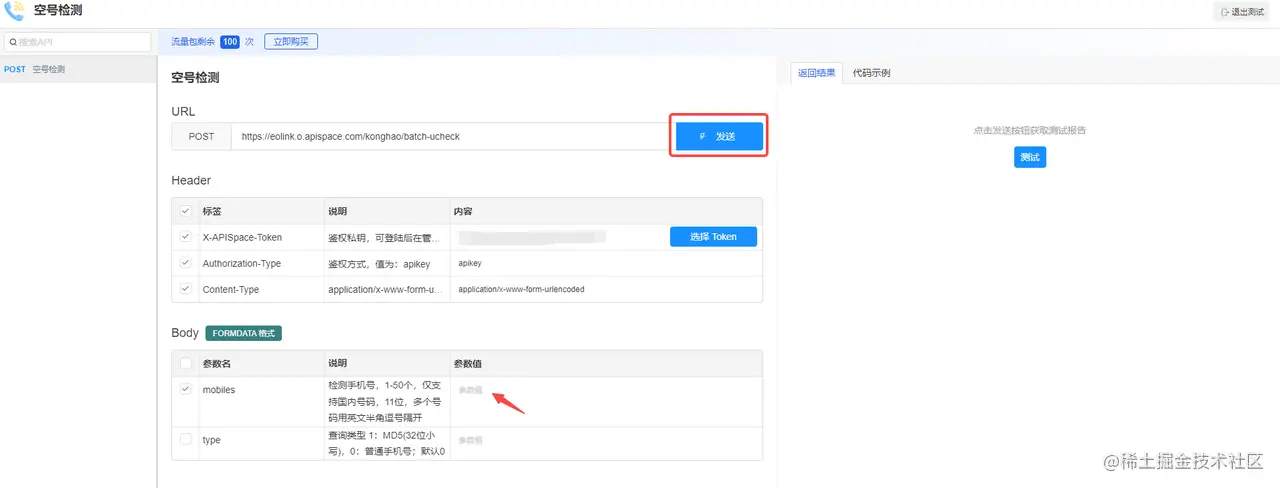Click the 退出测试 exit test button
The height and width of the screenshot is (488, 1280).
(x=1243, y=12)
